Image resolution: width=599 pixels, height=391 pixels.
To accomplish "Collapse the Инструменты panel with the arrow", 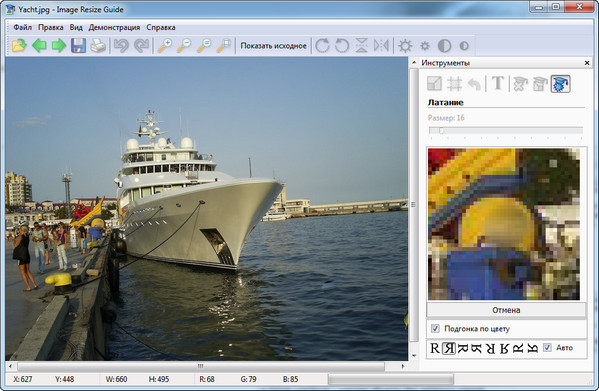I will pyautogui.click(x=414, y=63).
